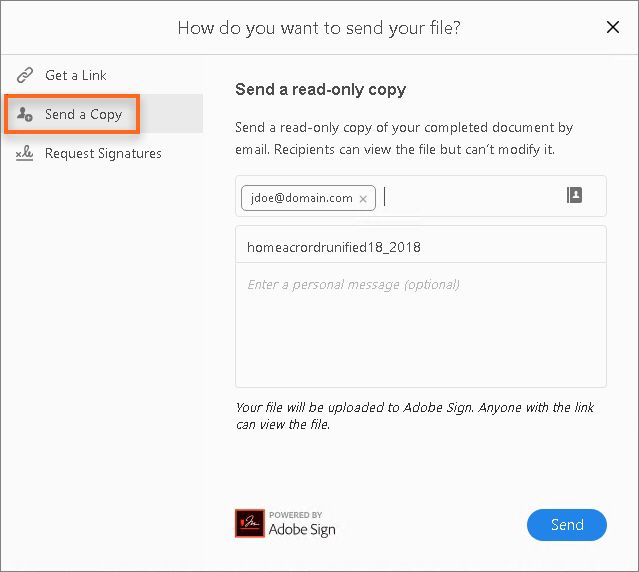
Task: Click the dialog title 'How do you want to send your file?'
Action: tap(319, 28)
